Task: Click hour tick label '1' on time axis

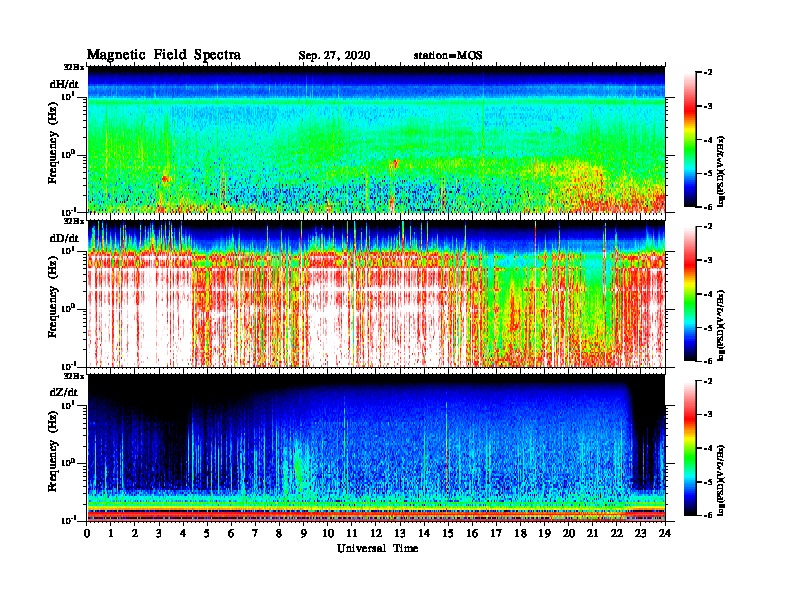Action: pos(111,533)
